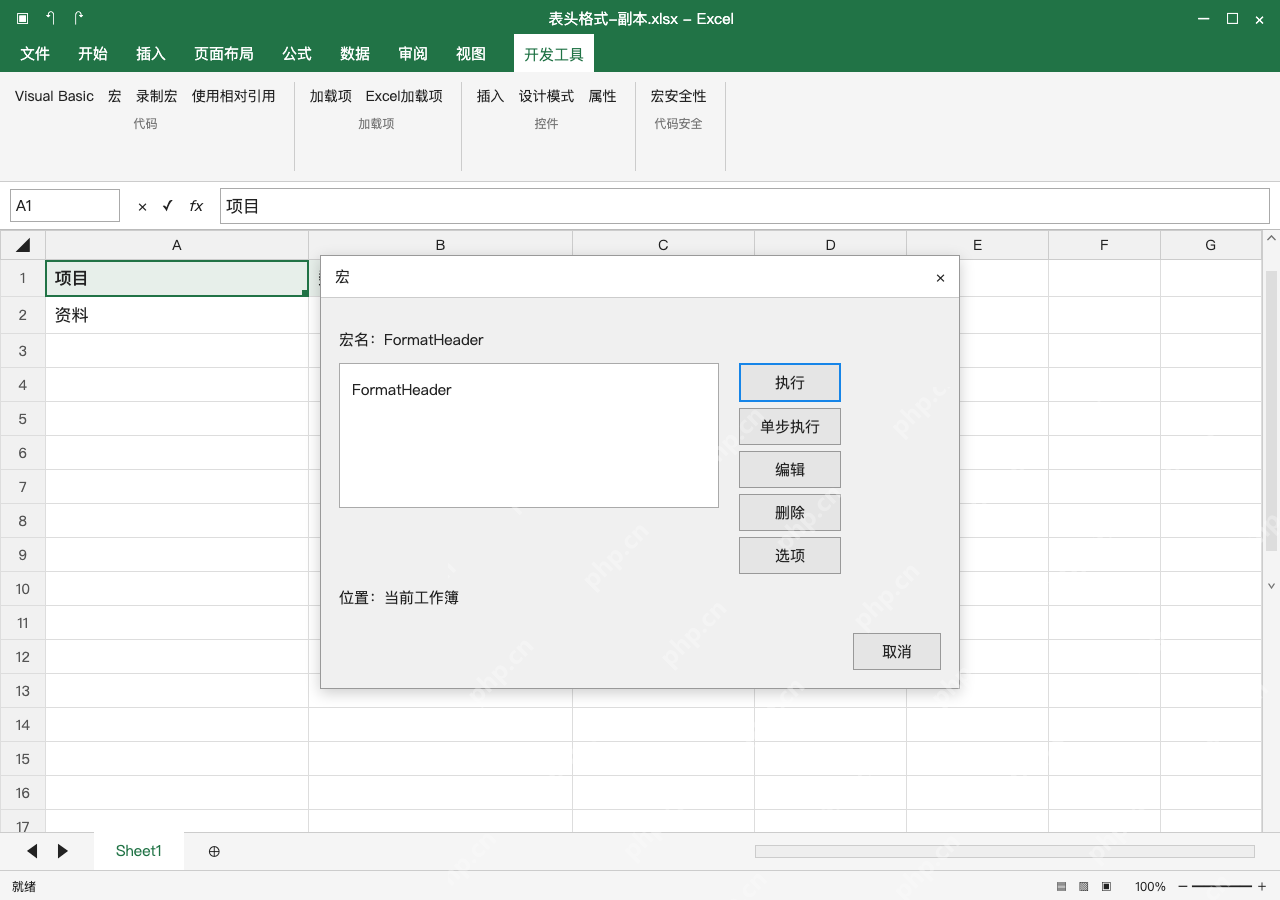Open the 页面布局 ribbon tab

coord(224,54)
